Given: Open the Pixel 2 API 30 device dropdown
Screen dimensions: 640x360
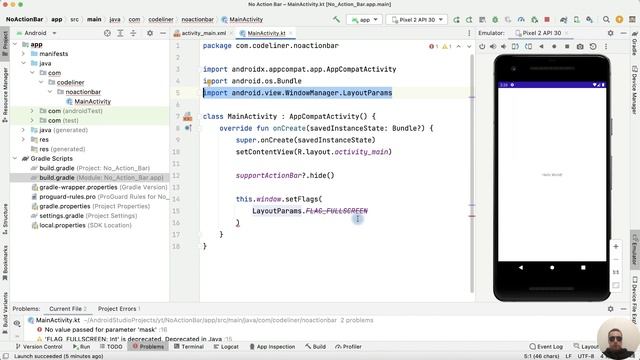Looking at the screenshot, I should [417, 20].
